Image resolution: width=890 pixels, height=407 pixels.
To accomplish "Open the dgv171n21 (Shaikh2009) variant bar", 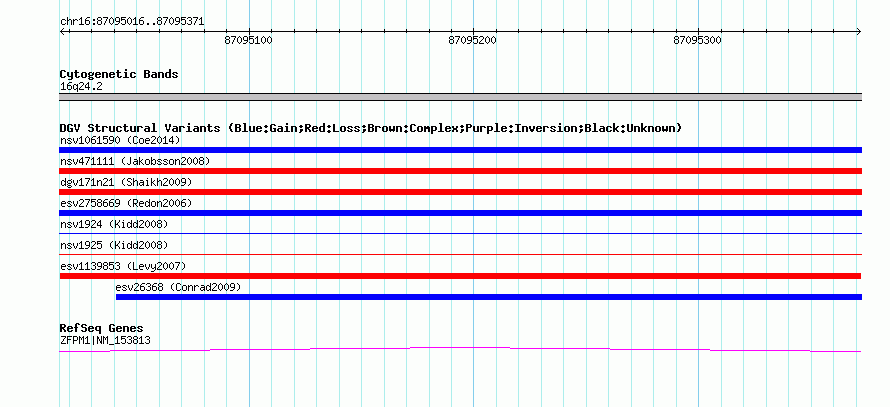I will [460, 192].
